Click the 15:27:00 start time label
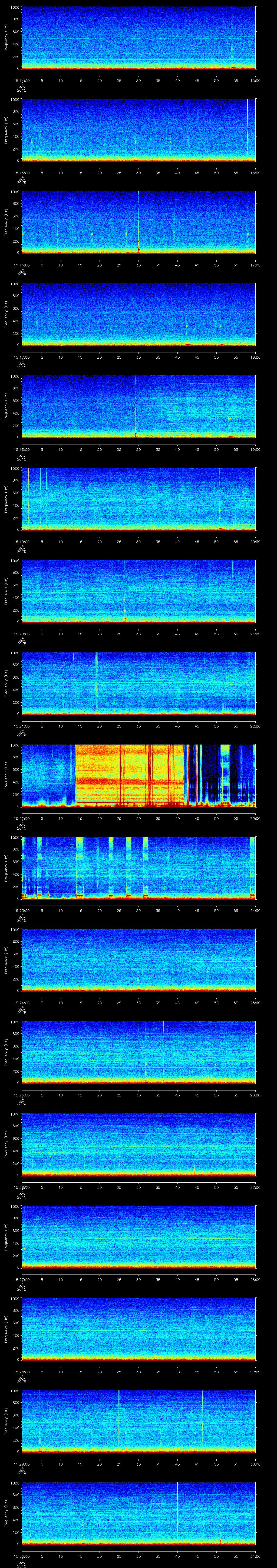 click(22, 1279)
